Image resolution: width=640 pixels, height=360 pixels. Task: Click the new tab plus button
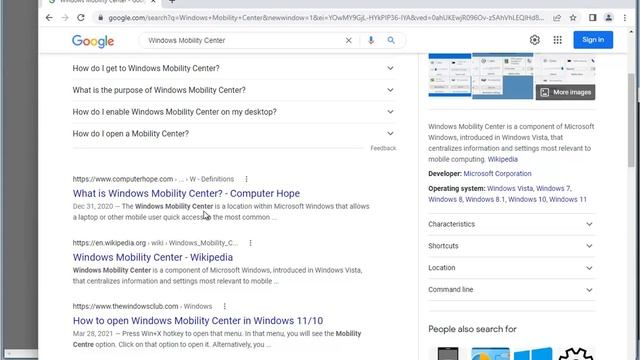[172, 2]
